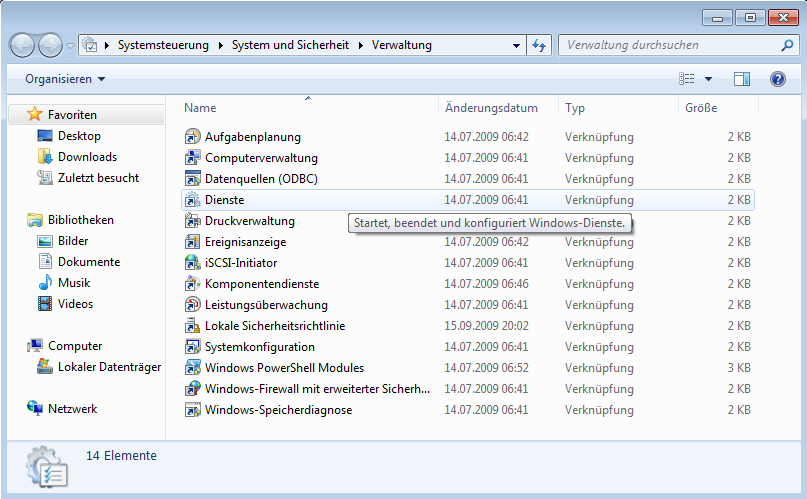
Task: Select the Lokale Sicherheitsrichtlinie icon
Action: (194, 326)
